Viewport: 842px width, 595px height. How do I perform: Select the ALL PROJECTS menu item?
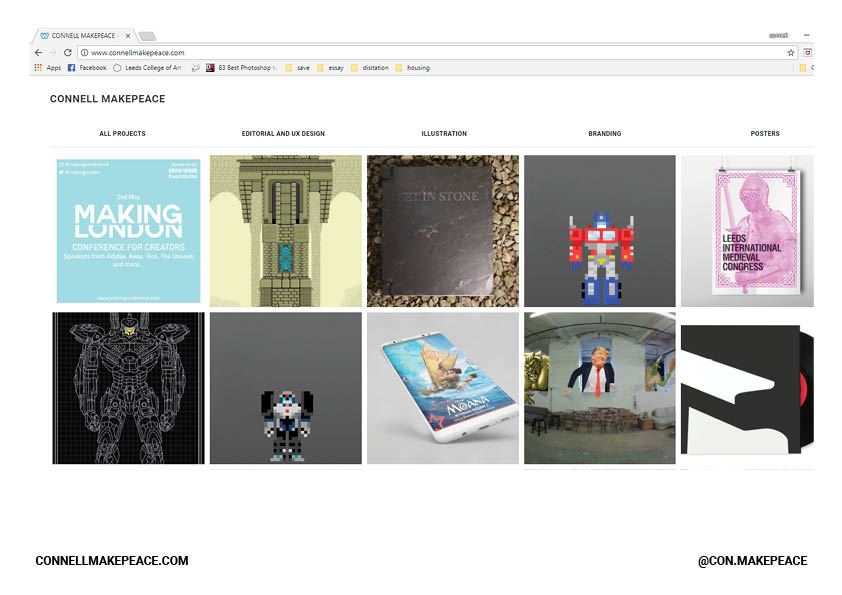tap(122, 133)
